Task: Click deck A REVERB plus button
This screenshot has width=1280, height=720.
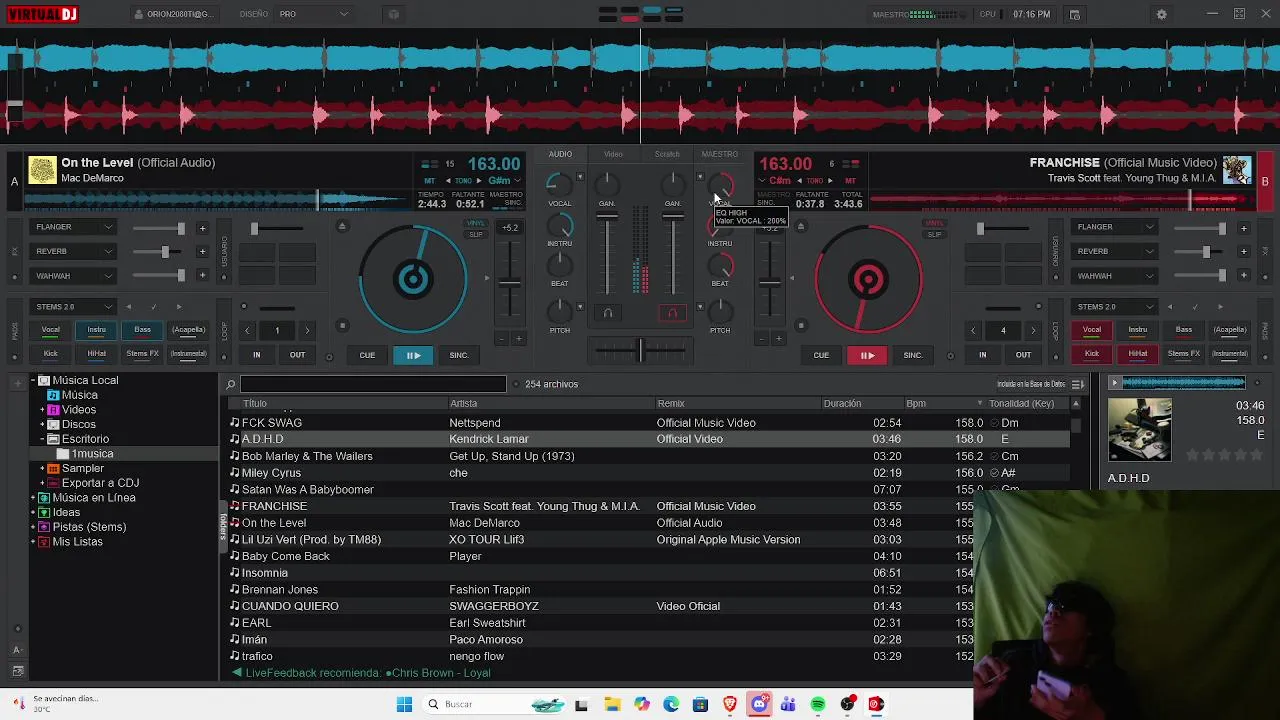Action: (202, 252)
